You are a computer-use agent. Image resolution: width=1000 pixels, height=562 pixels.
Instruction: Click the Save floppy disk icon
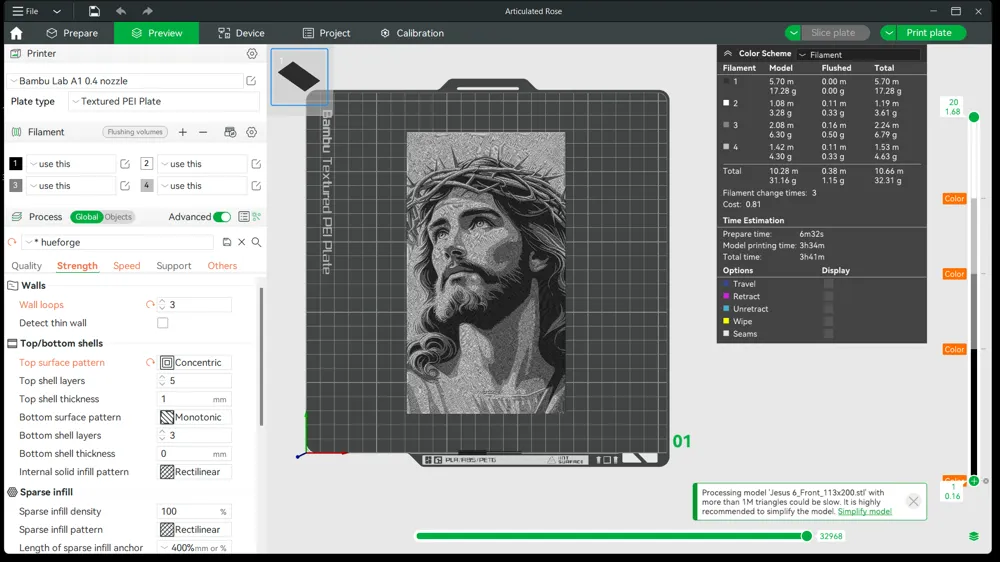coord(94,11)
